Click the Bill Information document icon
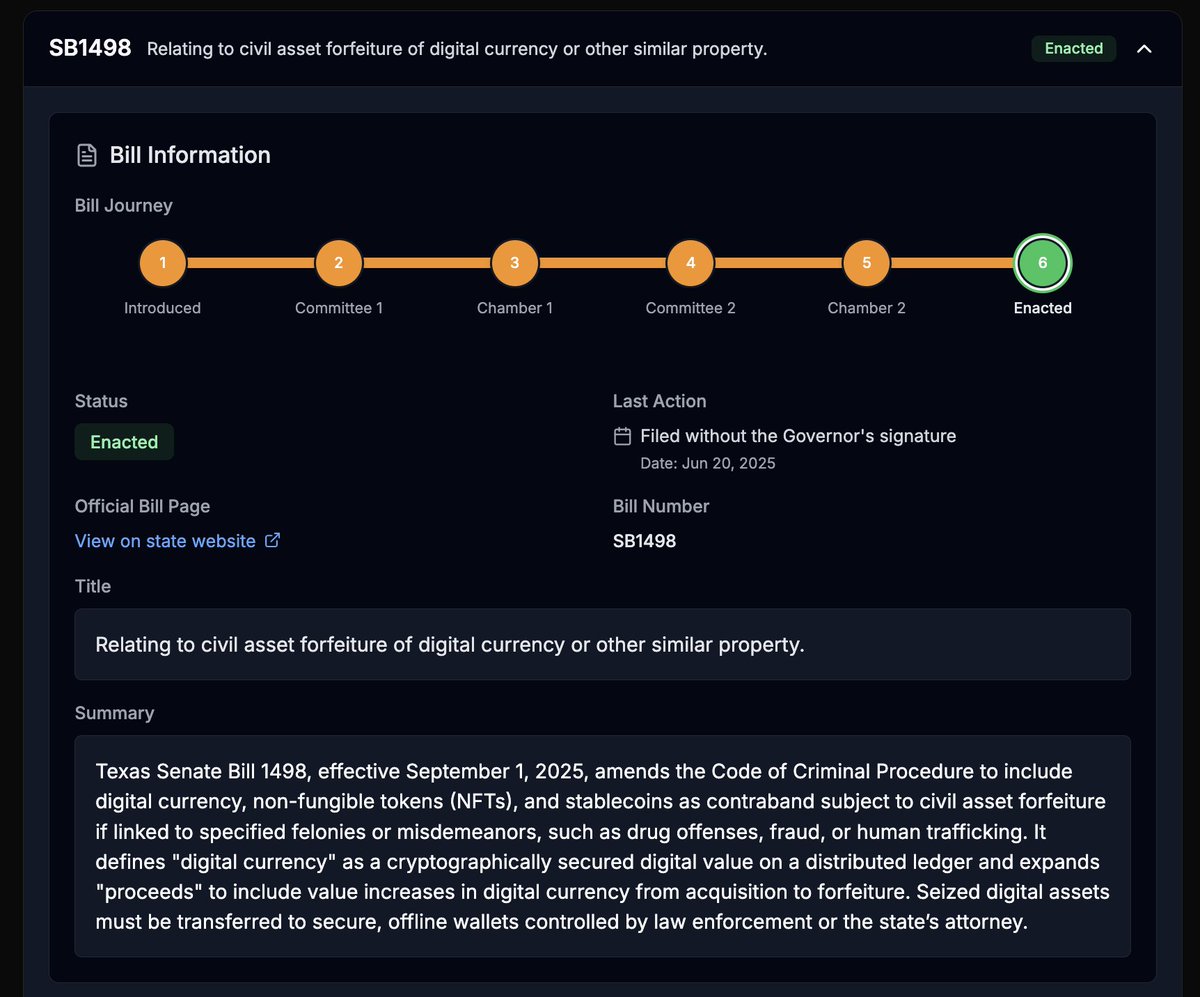Image resolution: width=1200 pixels, height=997 pixels. 86,155
